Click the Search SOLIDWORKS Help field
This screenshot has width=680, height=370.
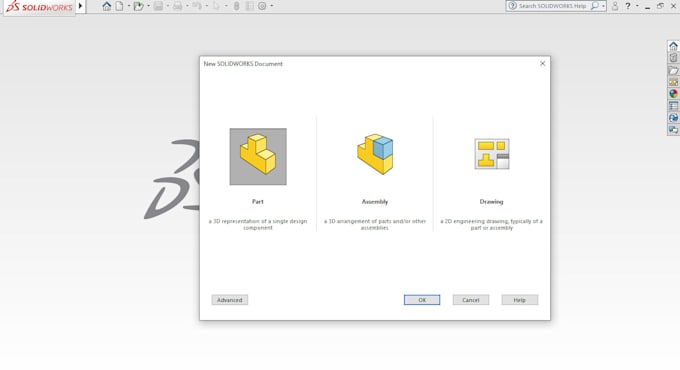tap(553, 6)
